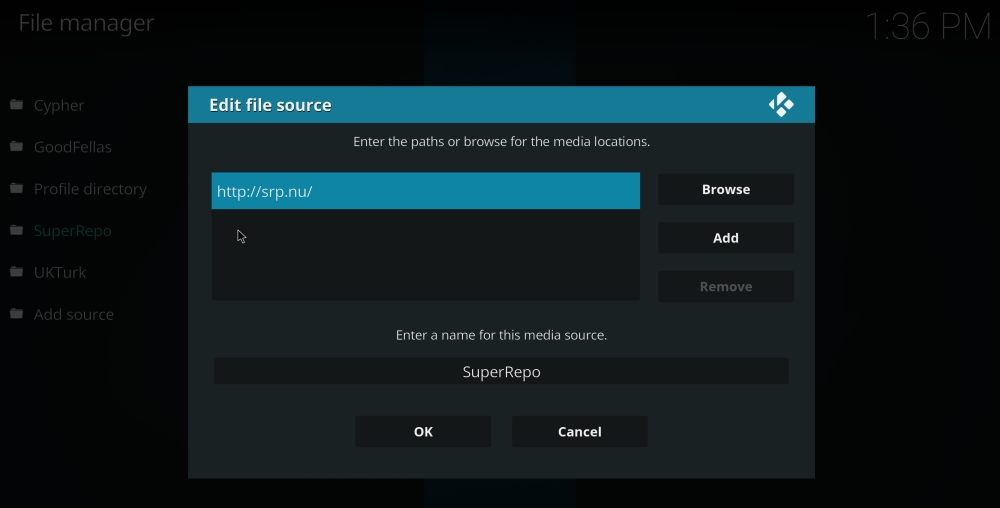This screenshot has width=1000, height=508.
Task: Click the Profile directory folder icon
Action: [17, 189]
